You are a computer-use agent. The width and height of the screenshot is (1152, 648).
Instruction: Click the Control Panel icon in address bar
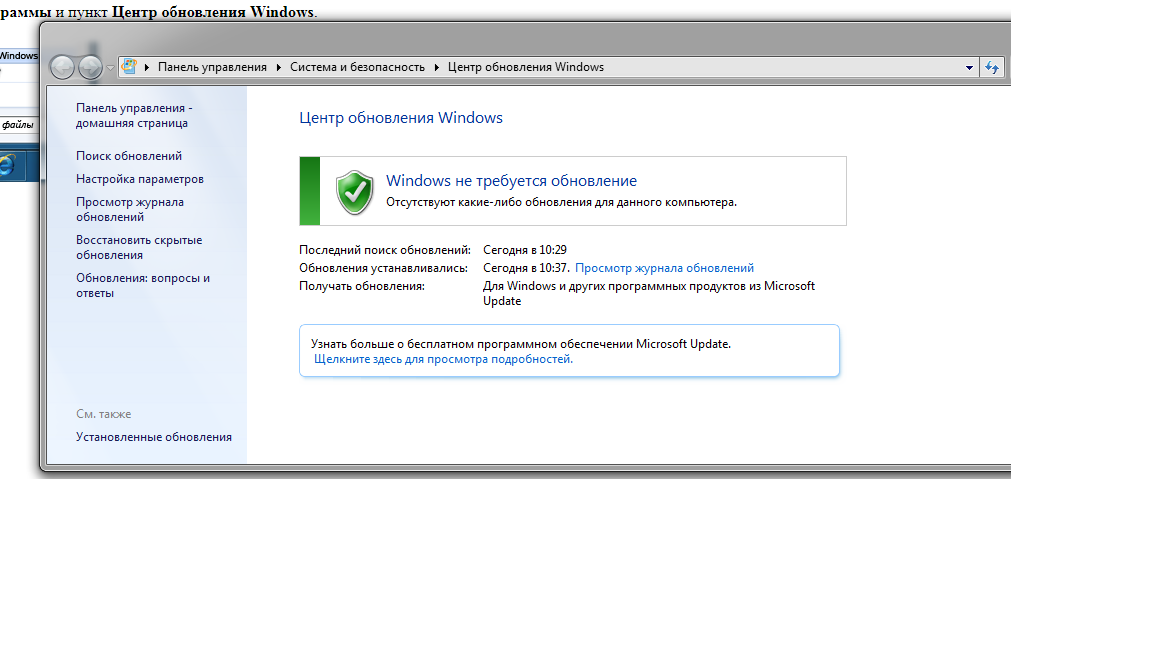tap(129, 67)
